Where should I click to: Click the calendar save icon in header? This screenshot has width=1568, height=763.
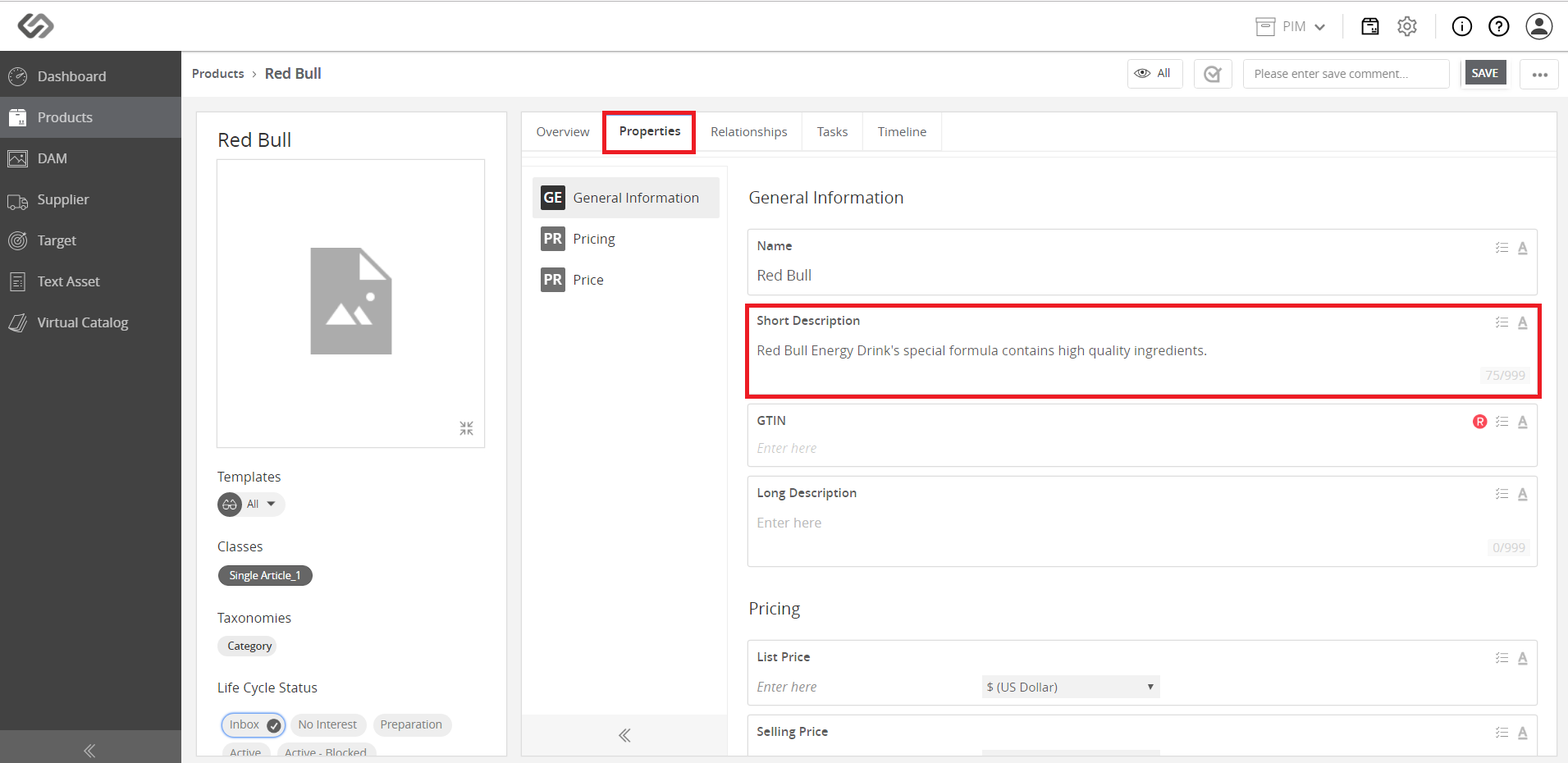(x=1370, y=26)
